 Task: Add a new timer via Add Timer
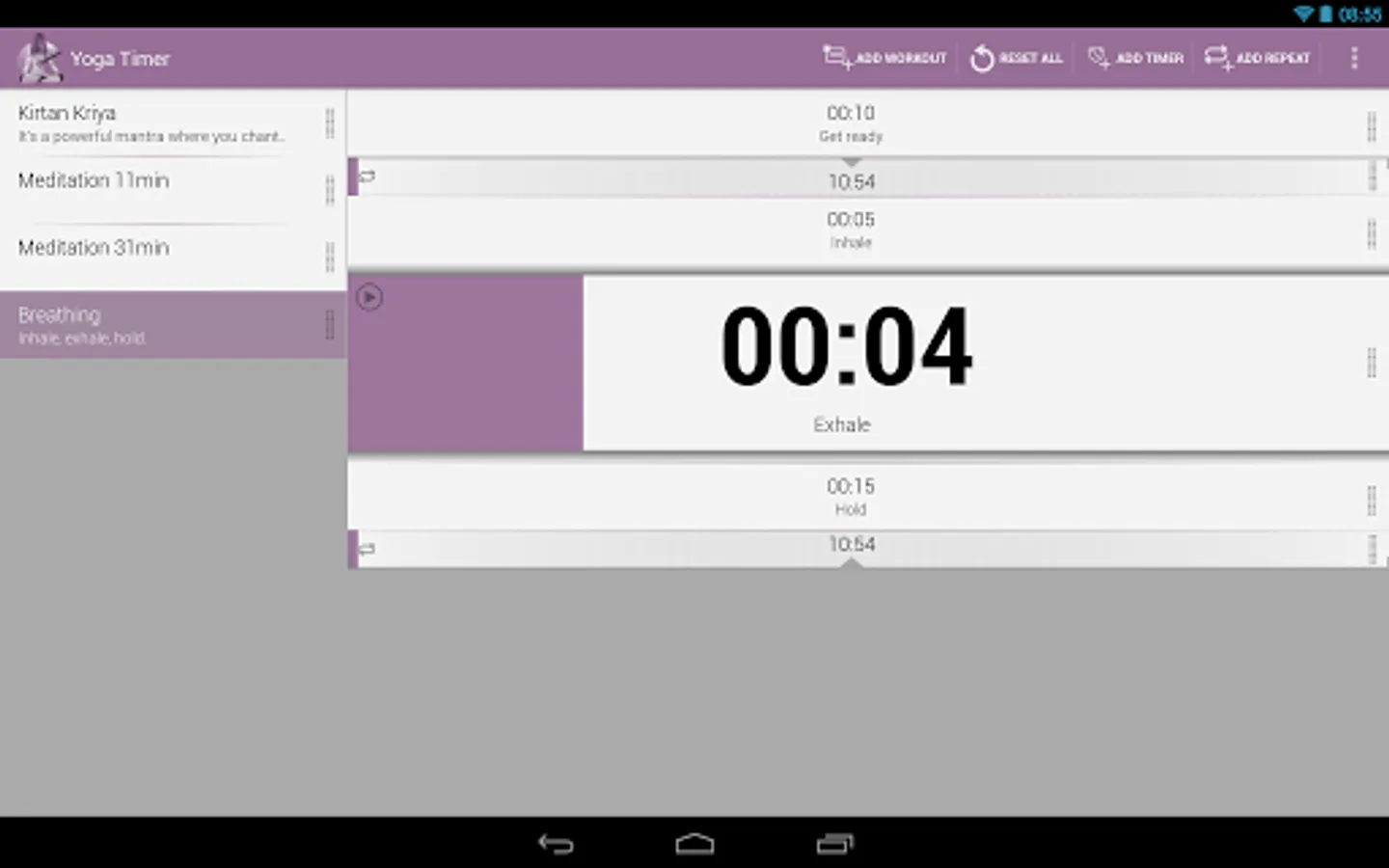pos(1135,58)
